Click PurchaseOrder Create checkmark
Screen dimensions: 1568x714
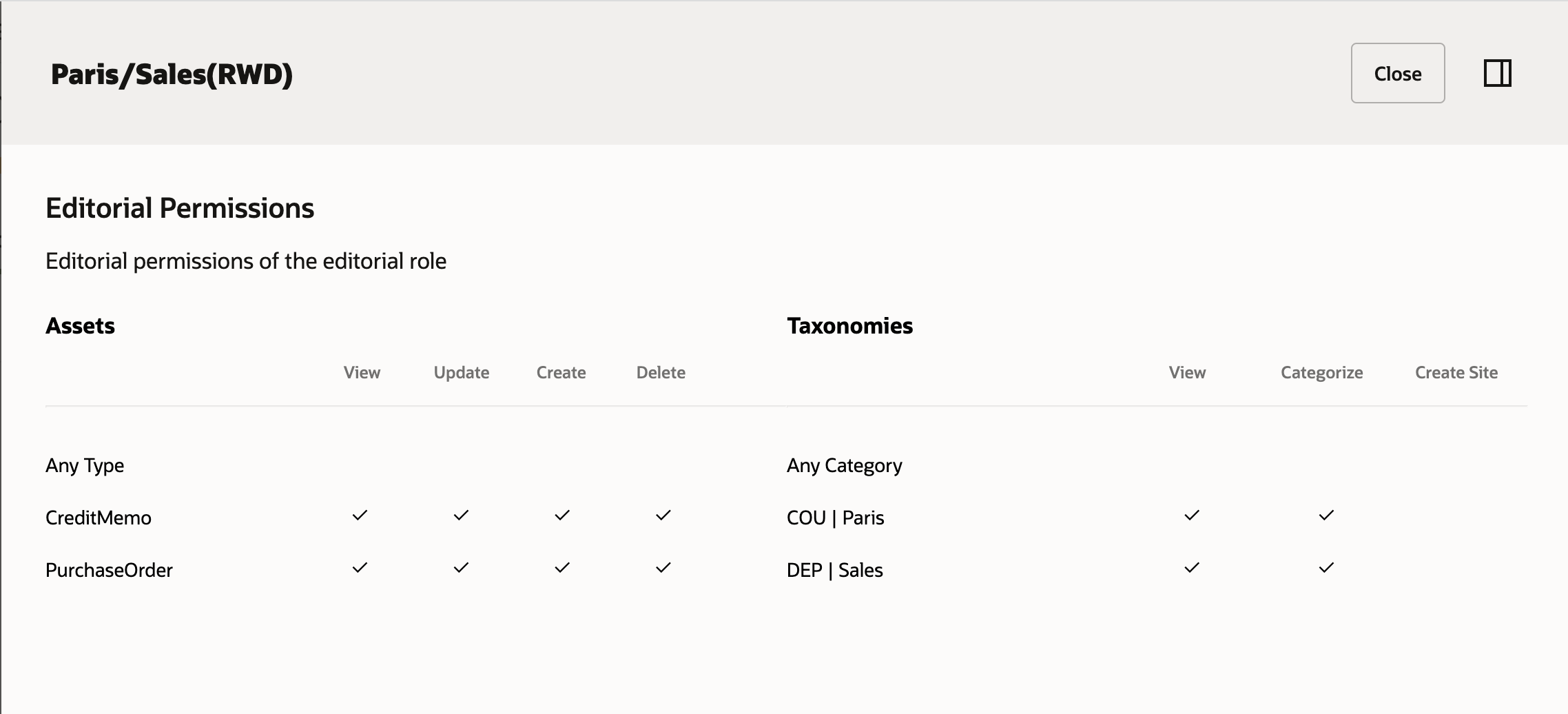click(562, 568)
